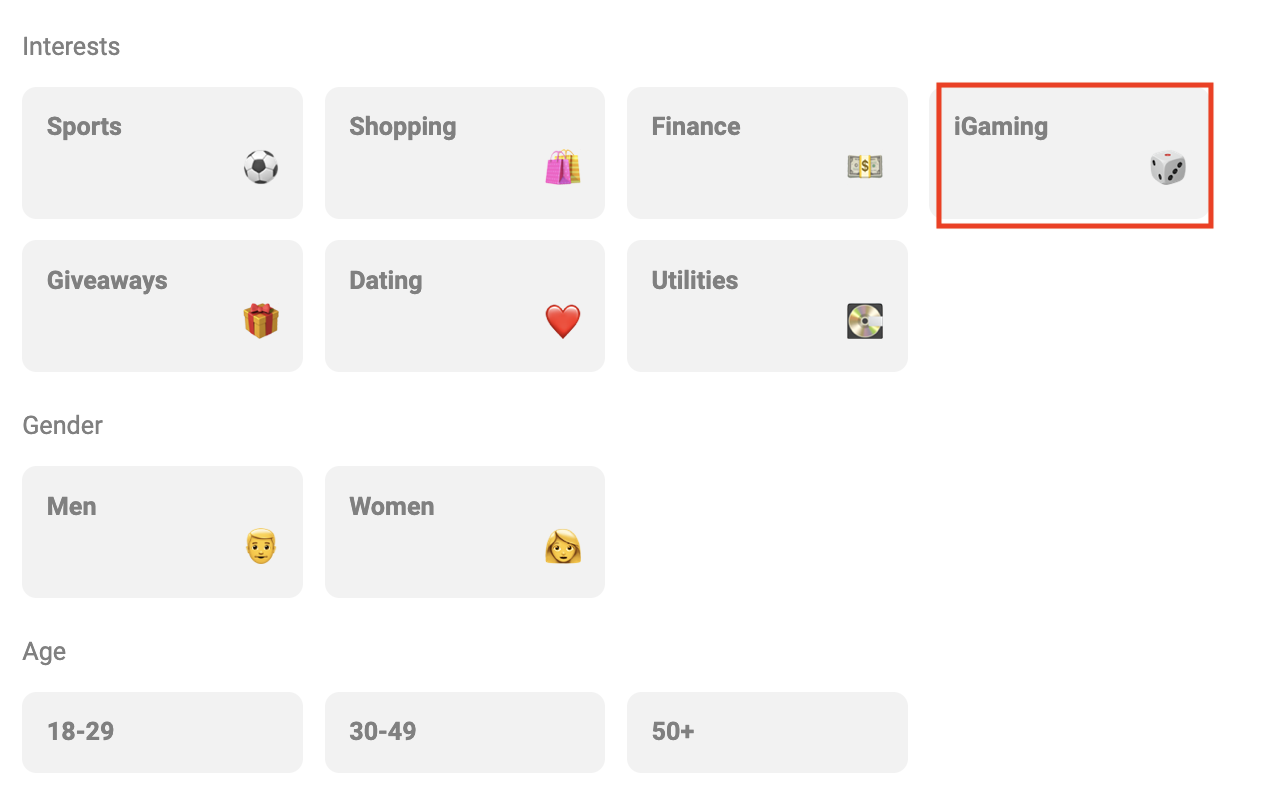The image size is (1268, 805).
Task: Select the iGaming interest label
Action: [x=1001, y=127]
